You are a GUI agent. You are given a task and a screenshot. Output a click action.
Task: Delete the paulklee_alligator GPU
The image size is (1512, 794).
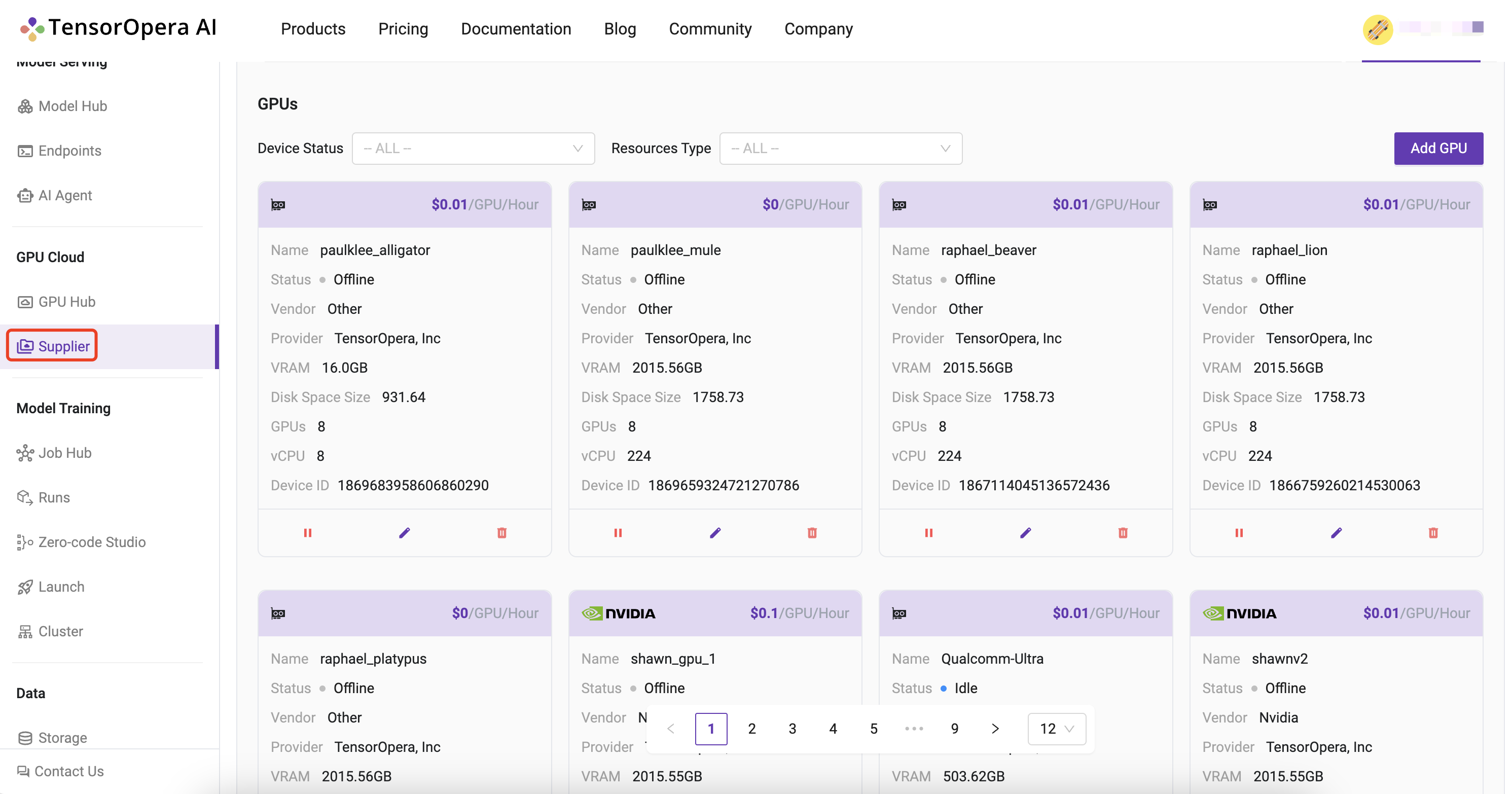[x=502, y=533]
